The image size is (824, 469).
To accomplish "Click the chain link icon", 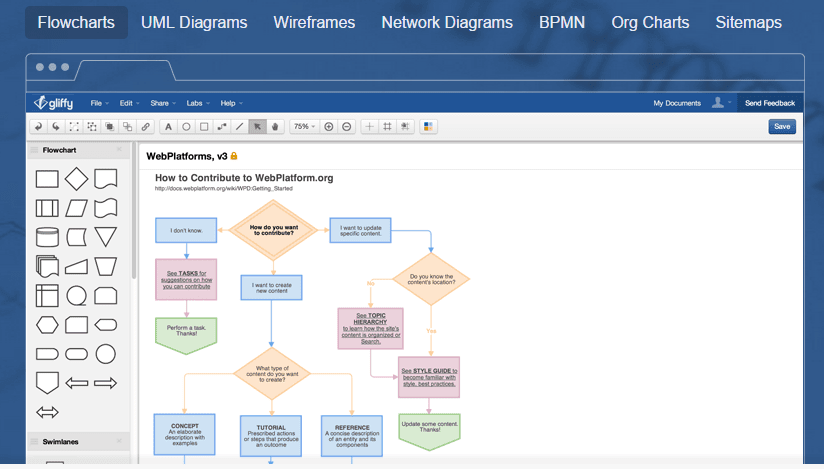I will [x=146, y=127].
